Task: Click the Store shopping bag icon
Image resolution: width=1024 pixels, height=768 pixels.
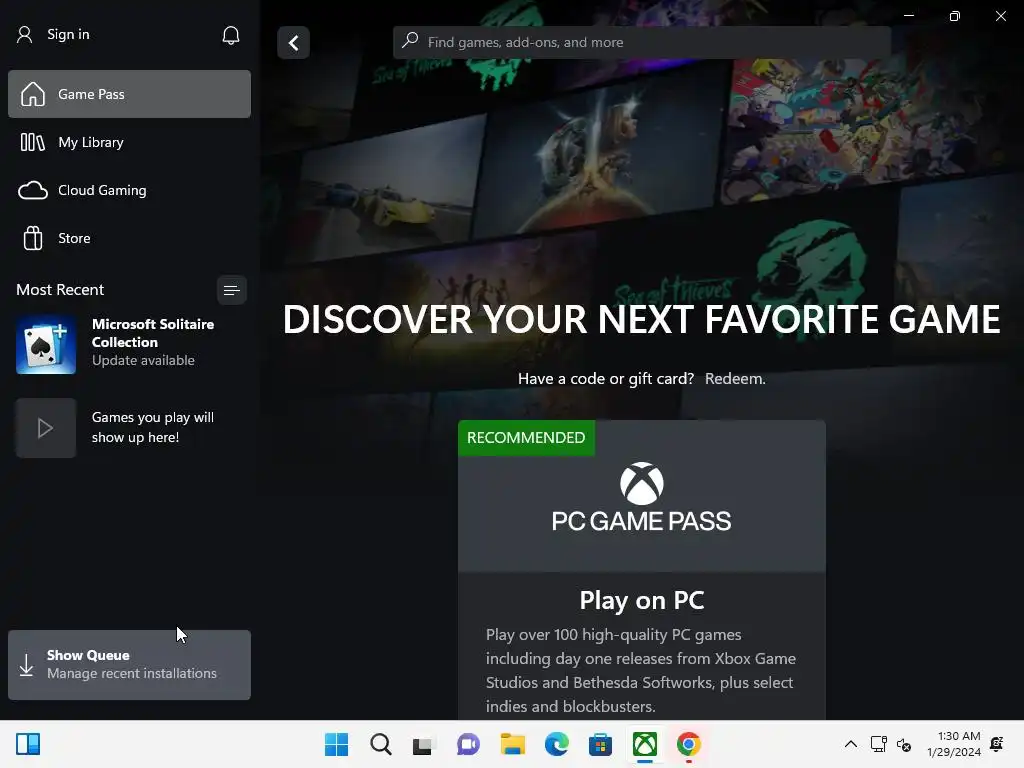Action: click(33, 238)
